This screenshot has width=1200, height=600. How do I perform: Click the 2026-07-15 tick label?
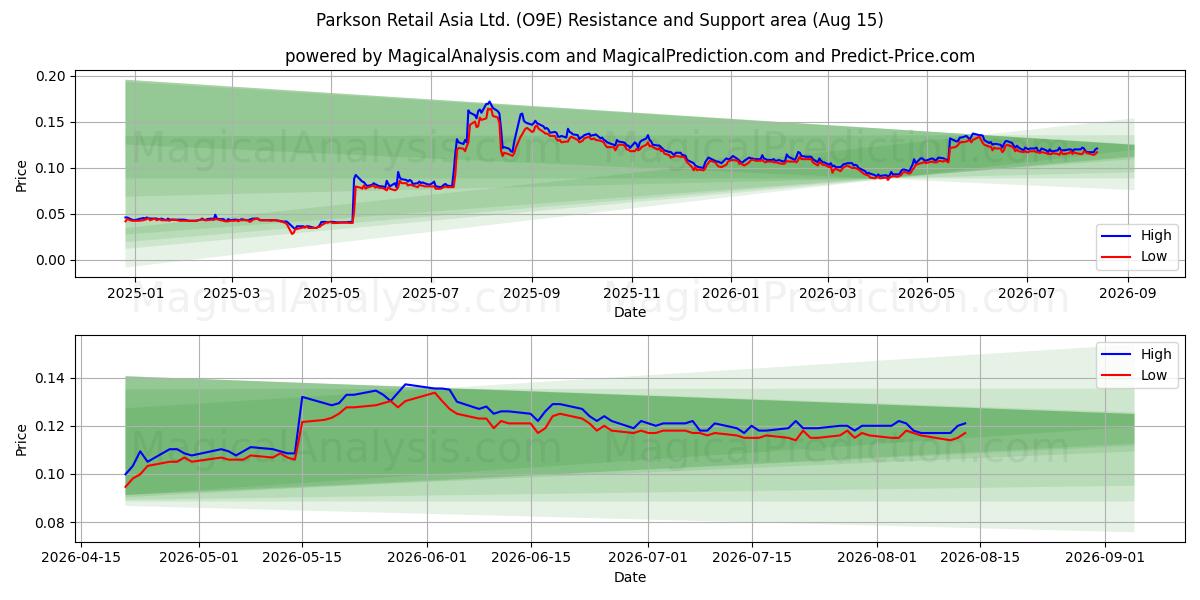[754, 558]
